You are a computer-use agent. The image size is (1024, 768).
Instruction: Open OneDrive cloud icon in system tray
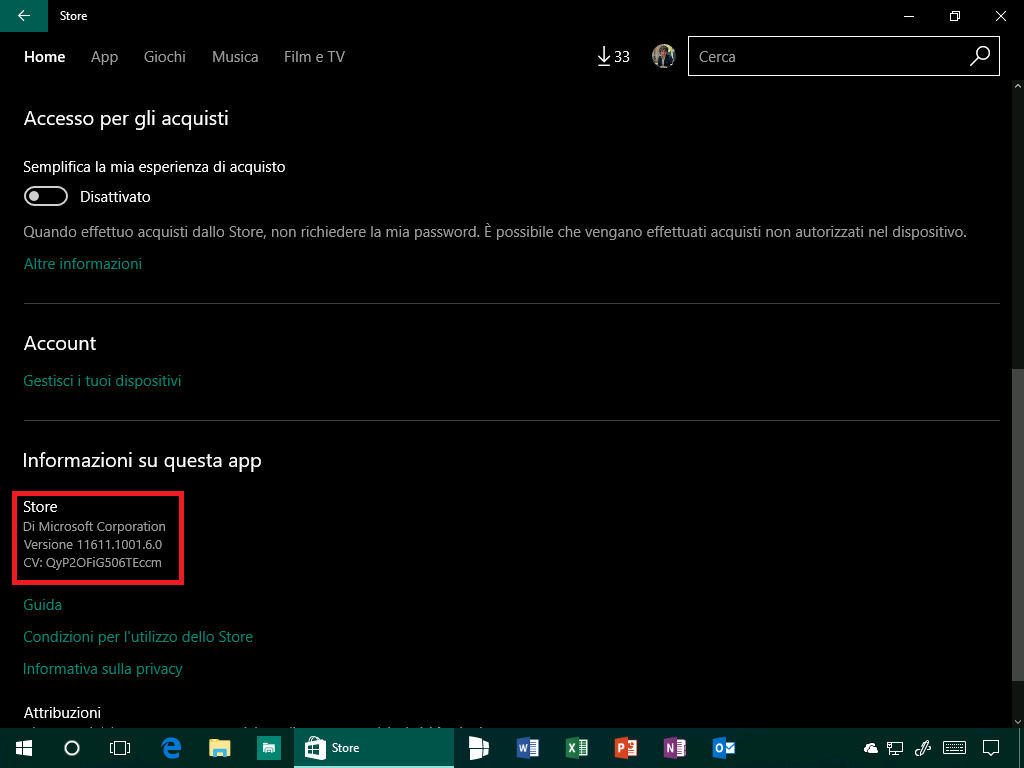(871, 748)
